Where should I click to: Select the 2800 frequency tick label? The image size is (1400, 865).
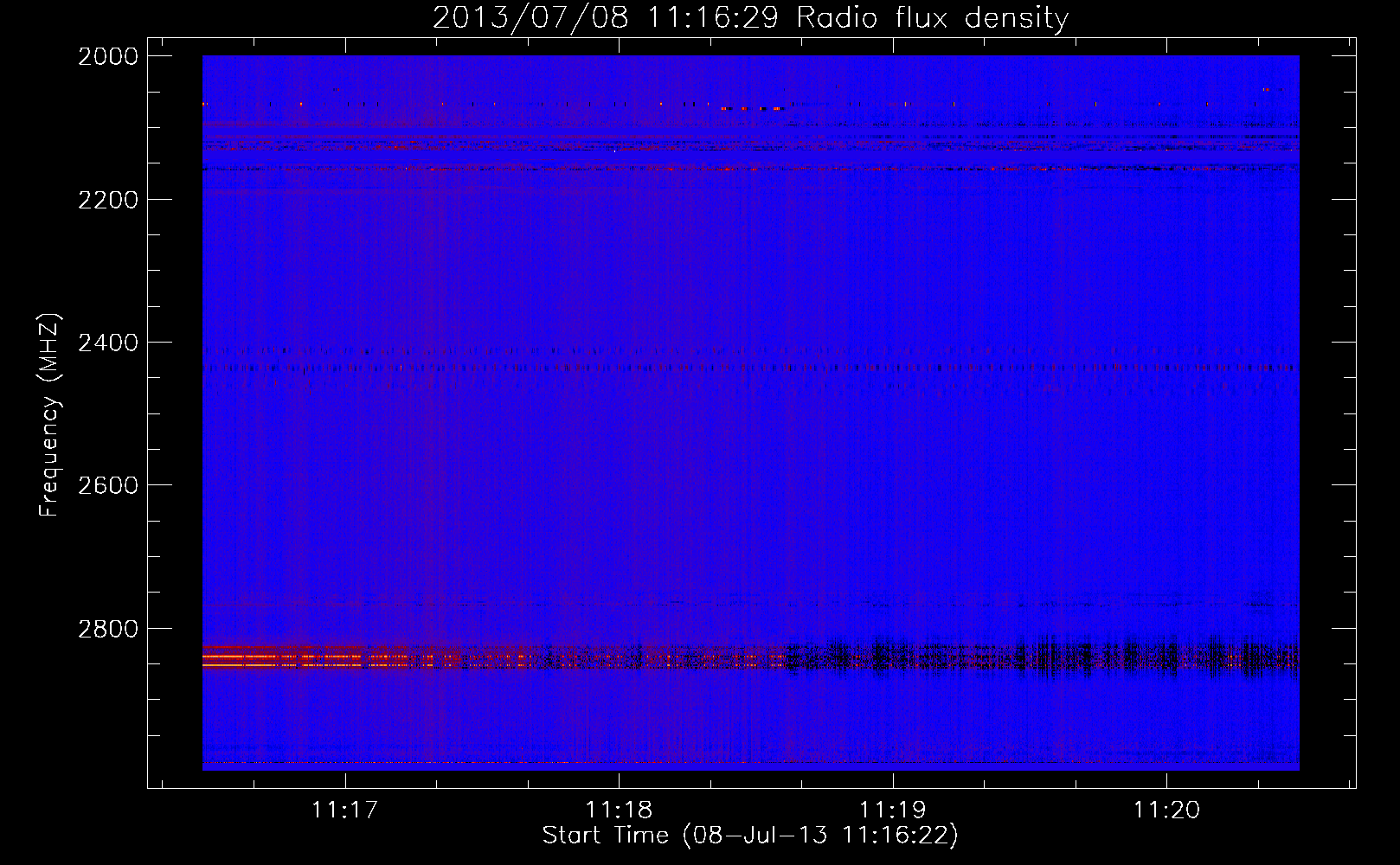(108, 629)
